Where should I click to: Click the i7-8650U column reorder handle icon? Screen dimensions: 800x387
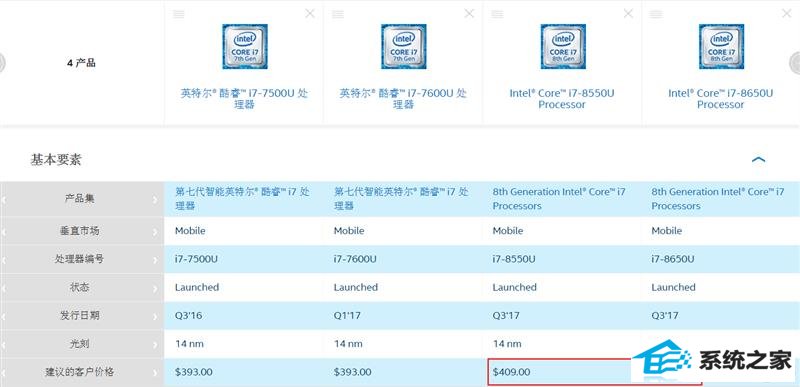[656, 14]
